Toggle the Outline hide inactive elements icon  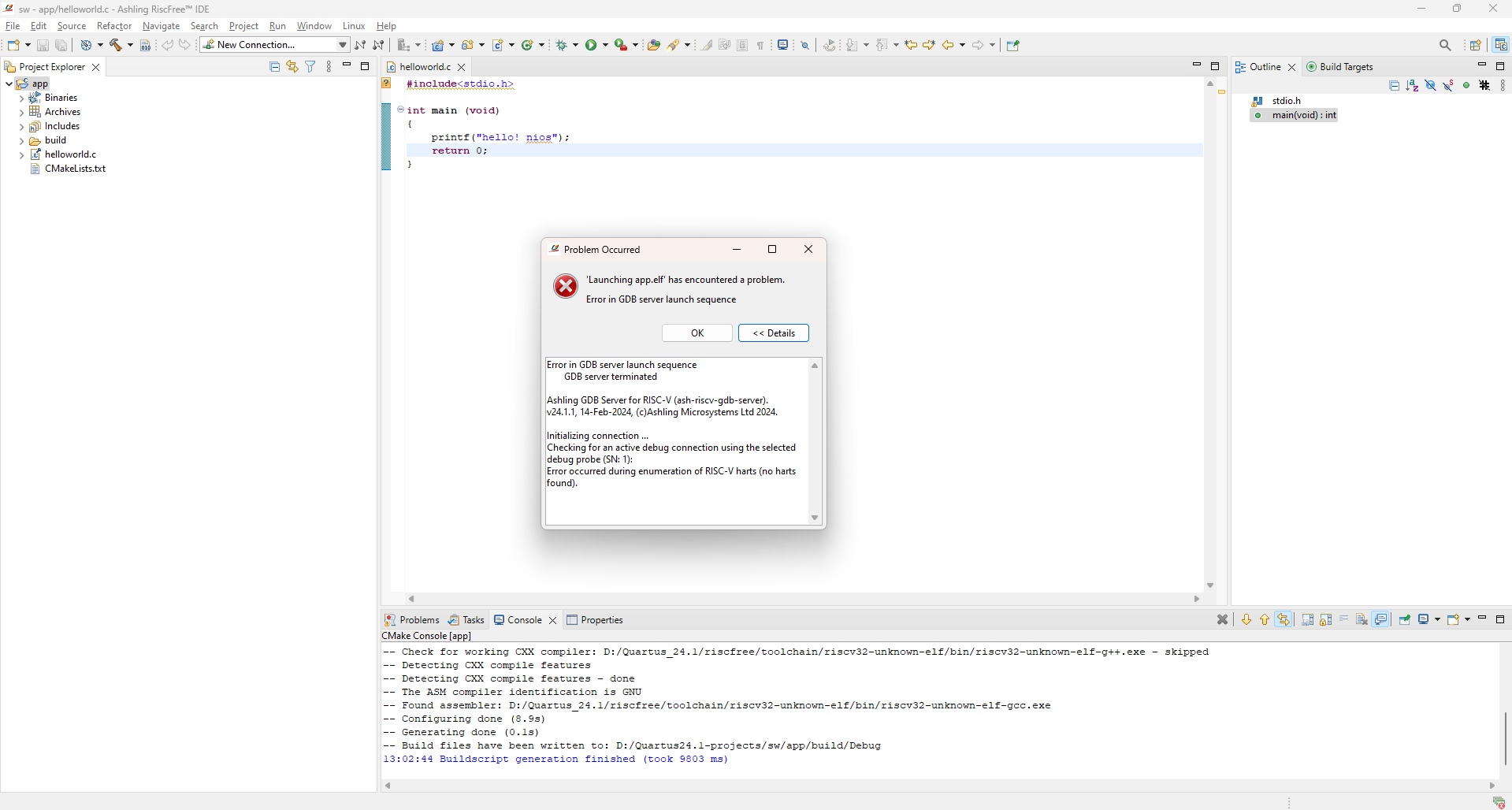coord(1484,85)
